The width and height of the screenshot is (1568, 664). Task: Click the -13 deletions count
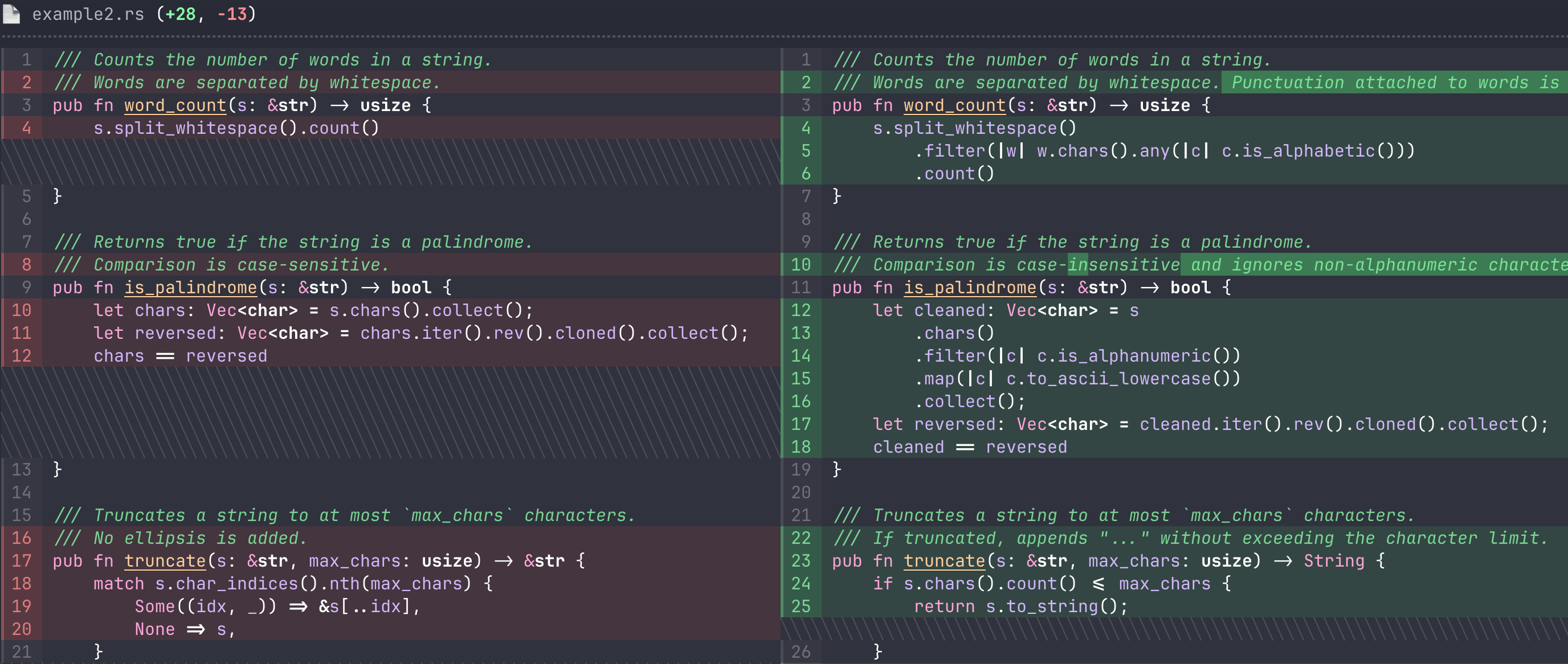pos(232,14)
